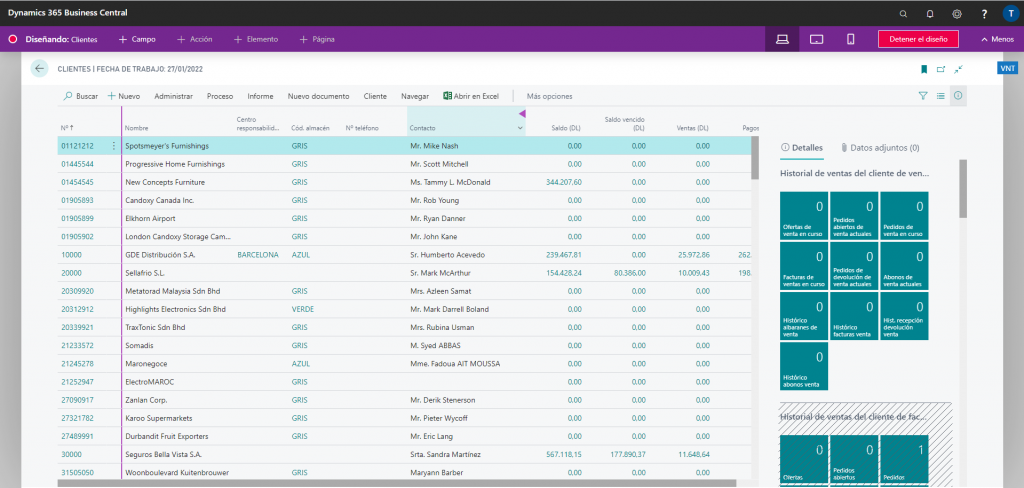Click the list horizontal scrollbar
1024x488 pixels.
point(396,484)
